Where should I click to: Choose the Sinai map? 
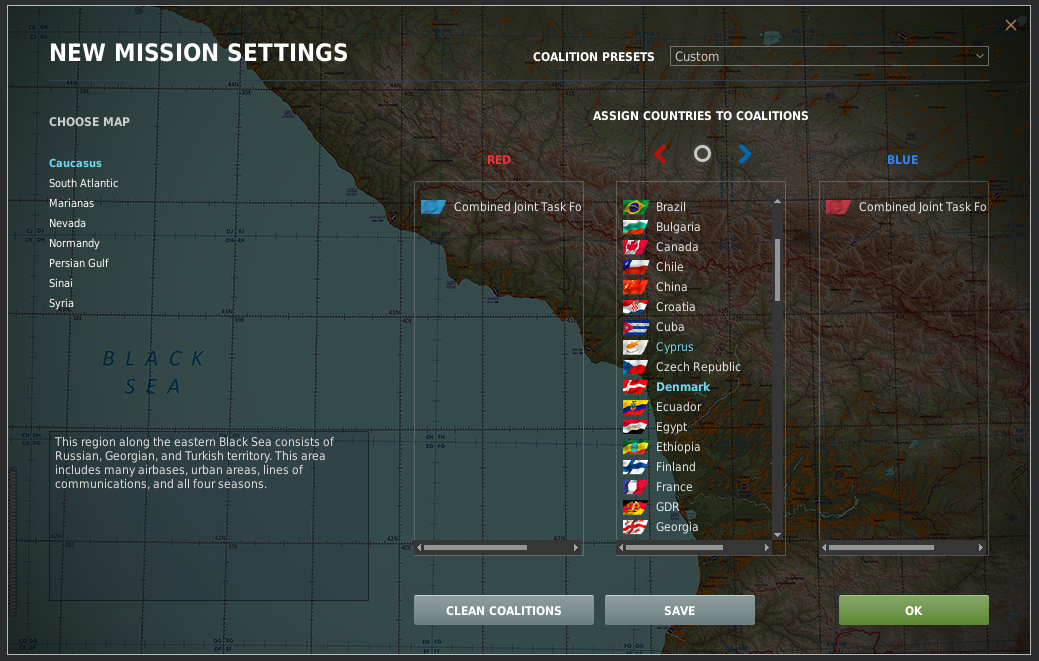(x=60, y=283)
